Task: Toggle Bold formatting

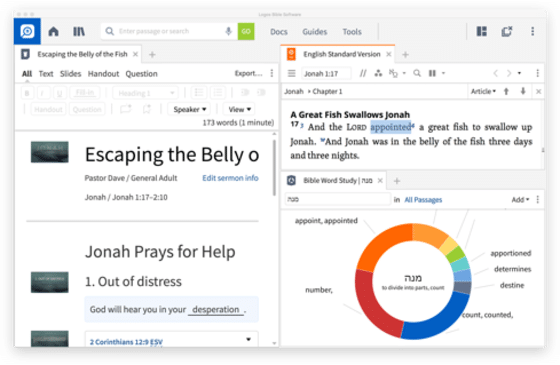Action: pos(27,93)
